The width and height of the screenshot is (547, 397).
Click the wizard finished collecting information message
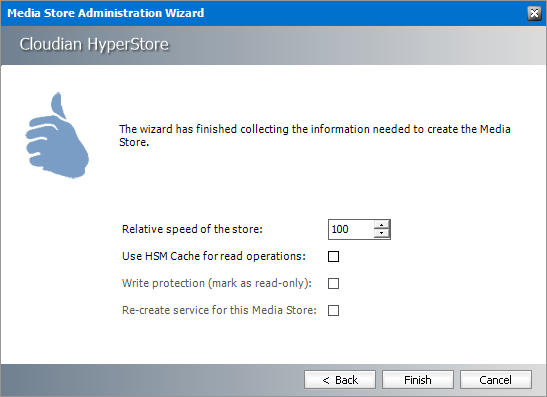coord(315,135)
